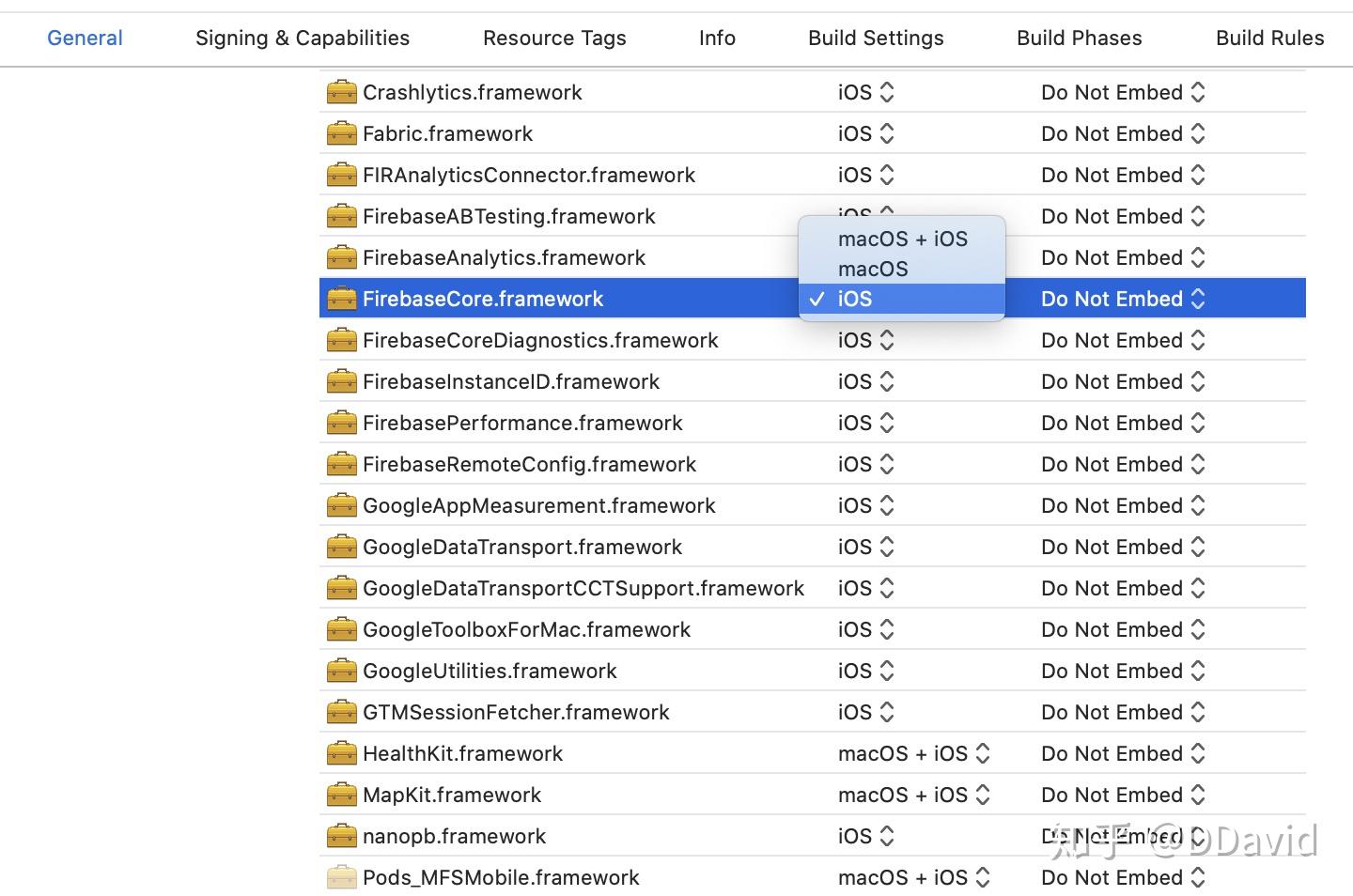The image size is (1353, 896).
Task: Click the nanopb.framework toolbox icon
Action: 341,836
